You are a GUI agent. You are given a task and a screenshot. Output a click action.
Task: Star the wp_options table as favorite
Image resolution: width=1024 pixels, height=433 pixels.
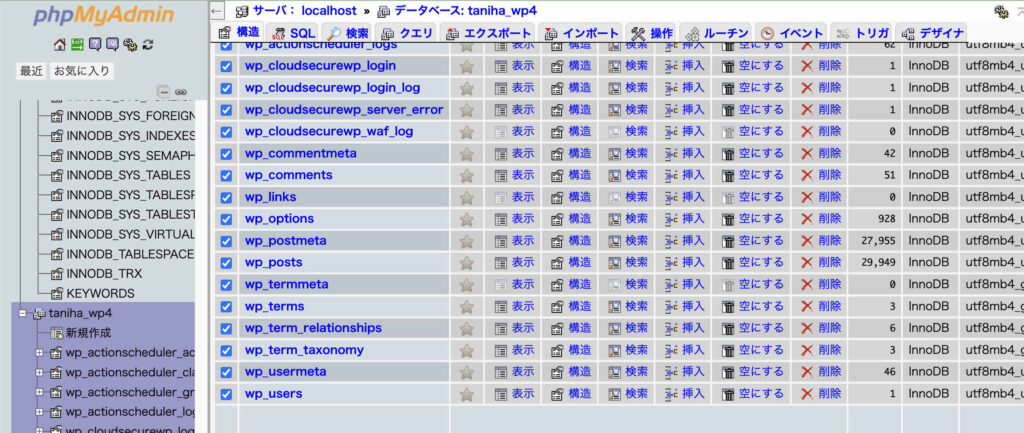[466, 219]
